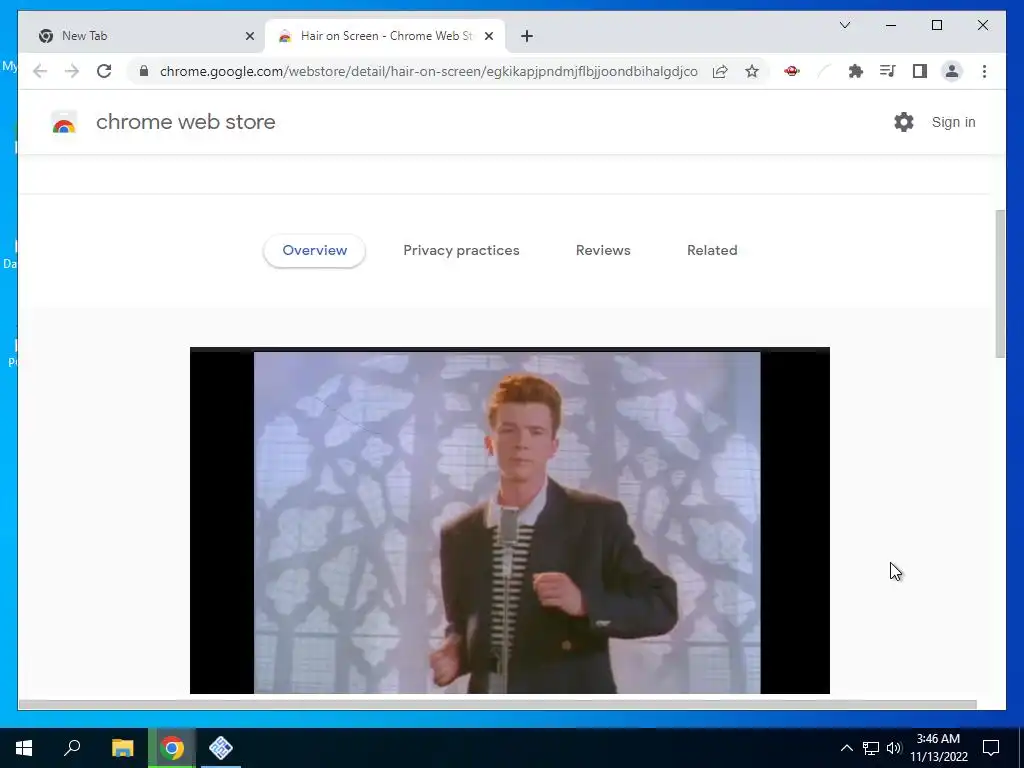Go forward to the next page
This screenshot has height=768, width=1024.
[72, 71]
